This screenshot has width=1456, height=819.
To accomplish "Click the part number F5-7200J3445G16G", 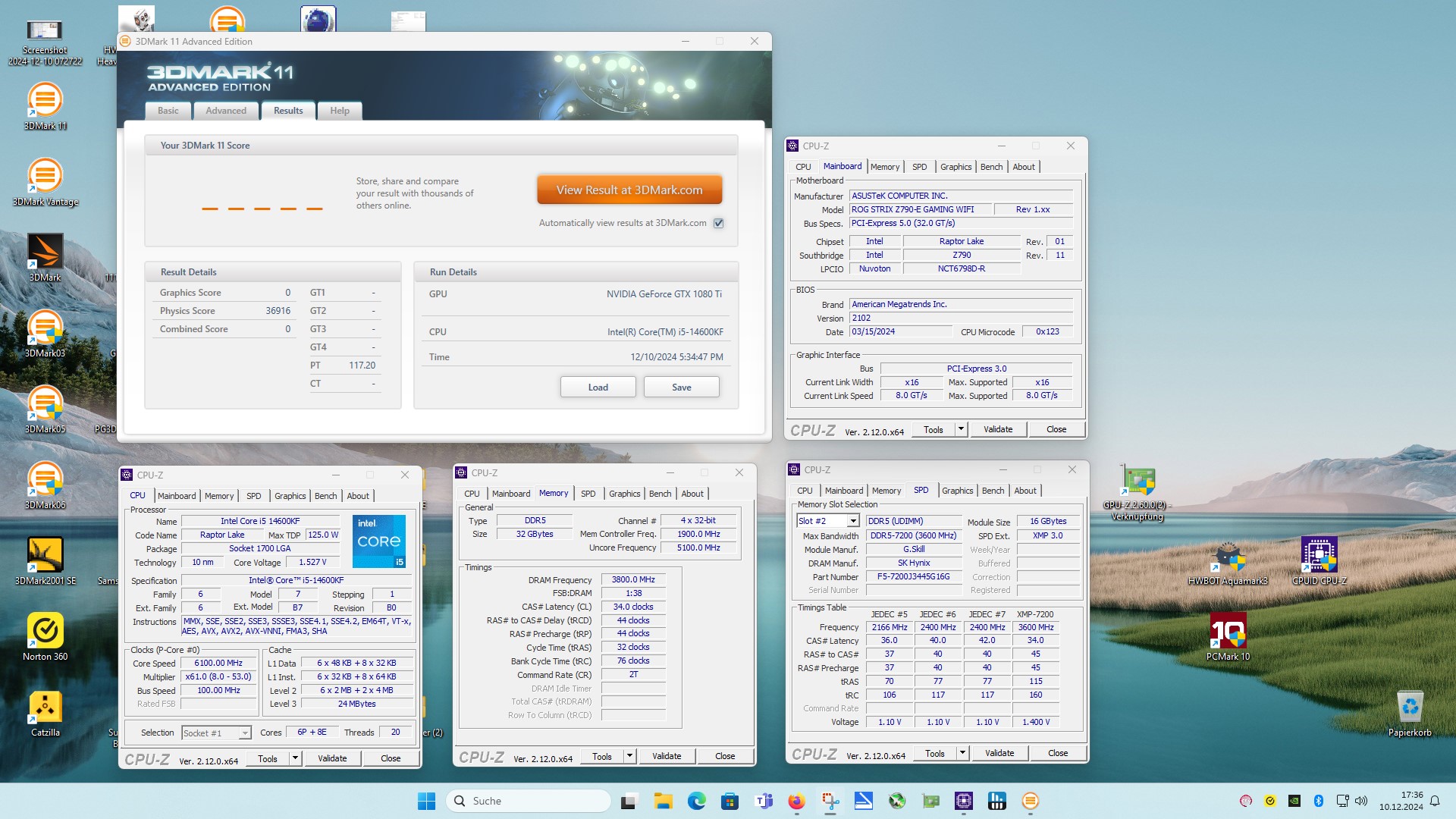I will coord(913,576).
